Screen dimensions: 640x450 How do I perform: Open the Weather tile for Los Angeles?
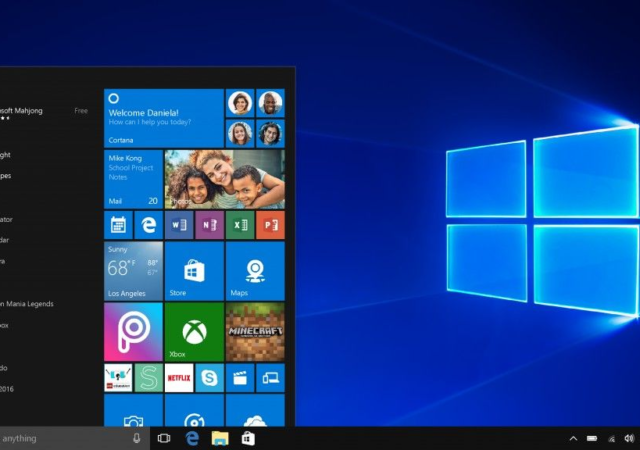tap(133, 271)
